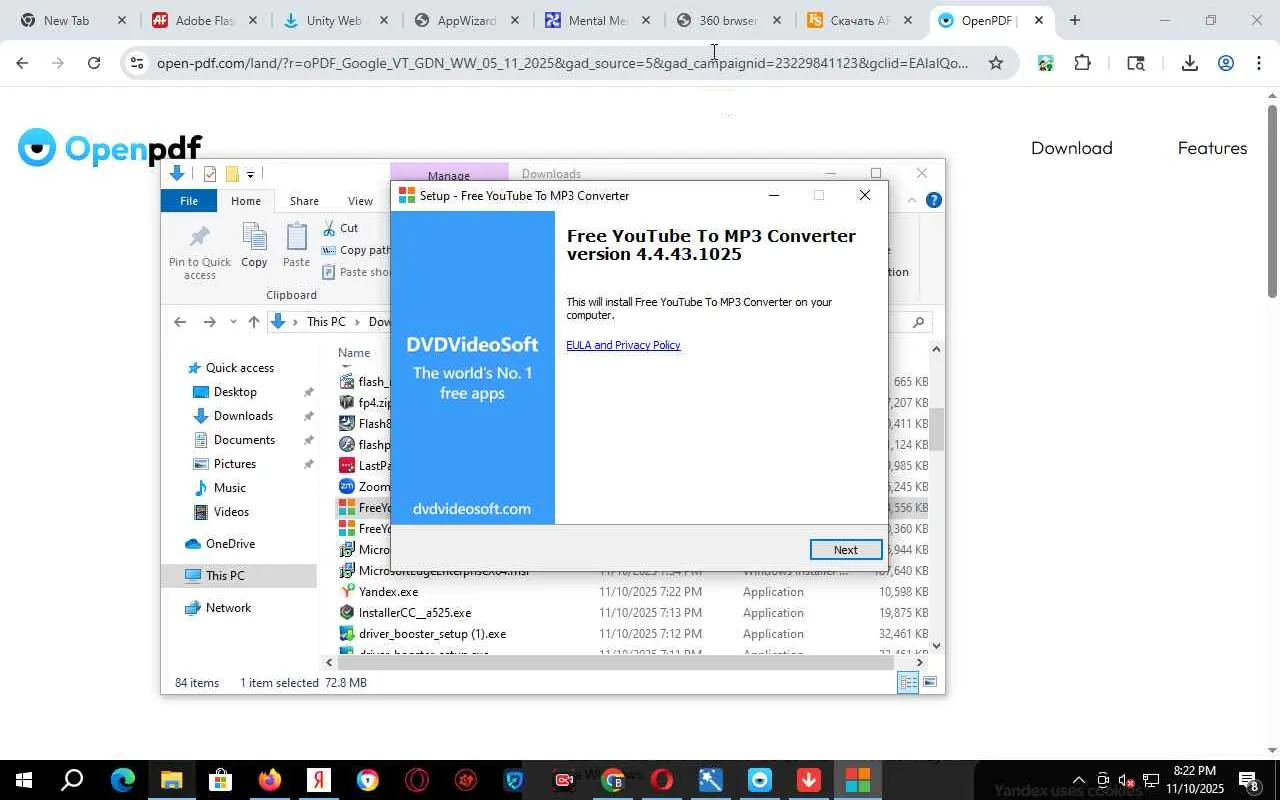
Task: Click the Explorer search magnifier icon
Action: pos(919,322)
